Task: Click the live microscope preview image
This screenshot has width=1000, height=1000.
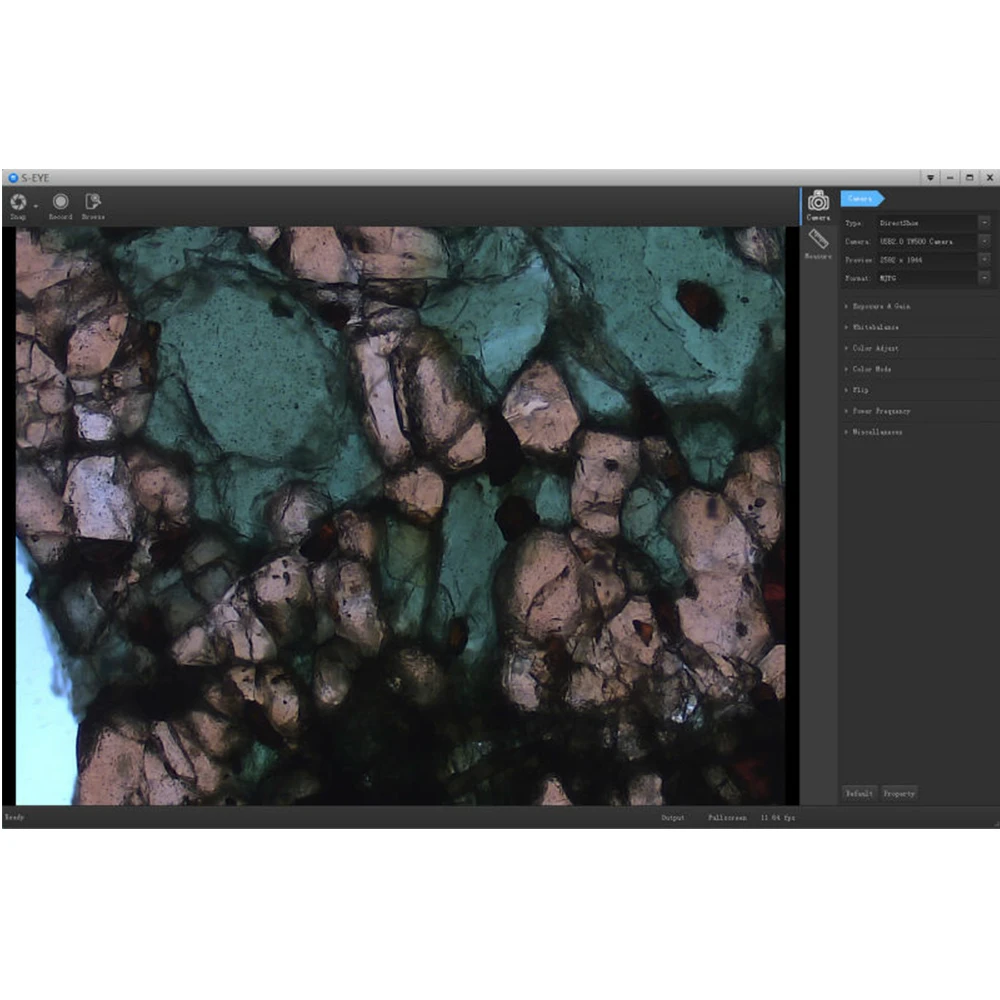Action: coord(401,515)
